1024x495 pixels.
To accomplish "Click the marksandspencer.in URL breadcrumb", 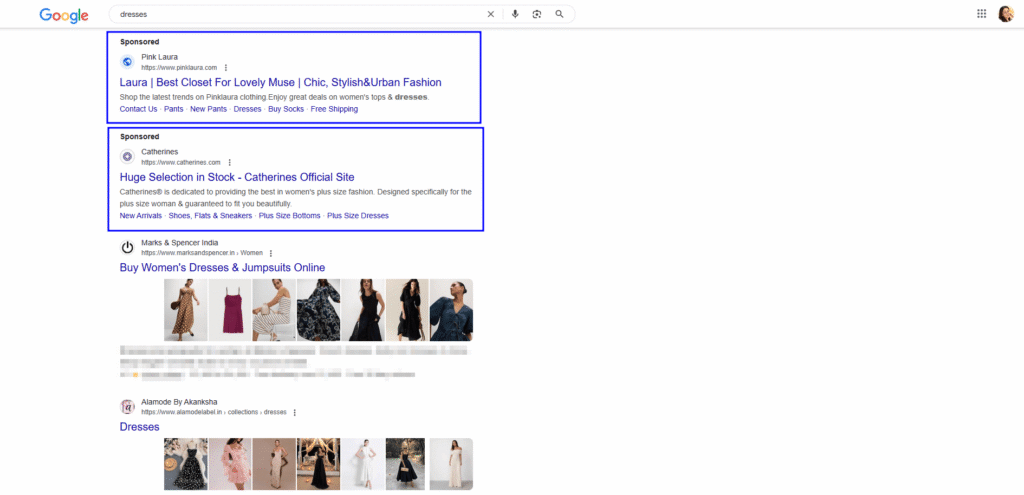I will tap(202, 253).
